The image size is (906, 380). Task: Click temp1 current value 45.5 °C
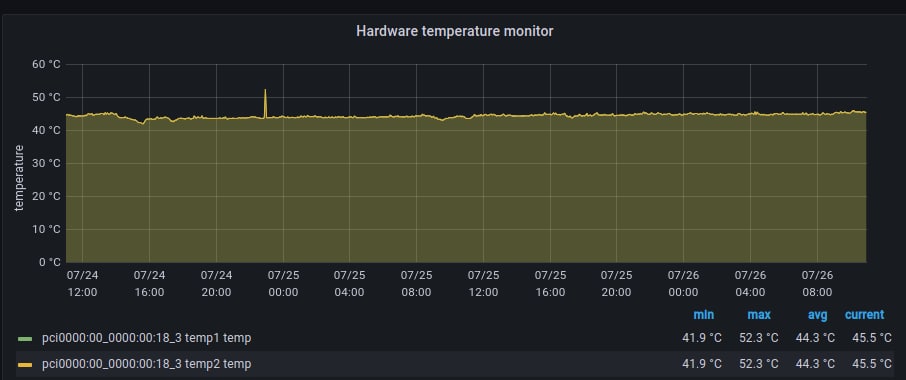coord(872,338)
